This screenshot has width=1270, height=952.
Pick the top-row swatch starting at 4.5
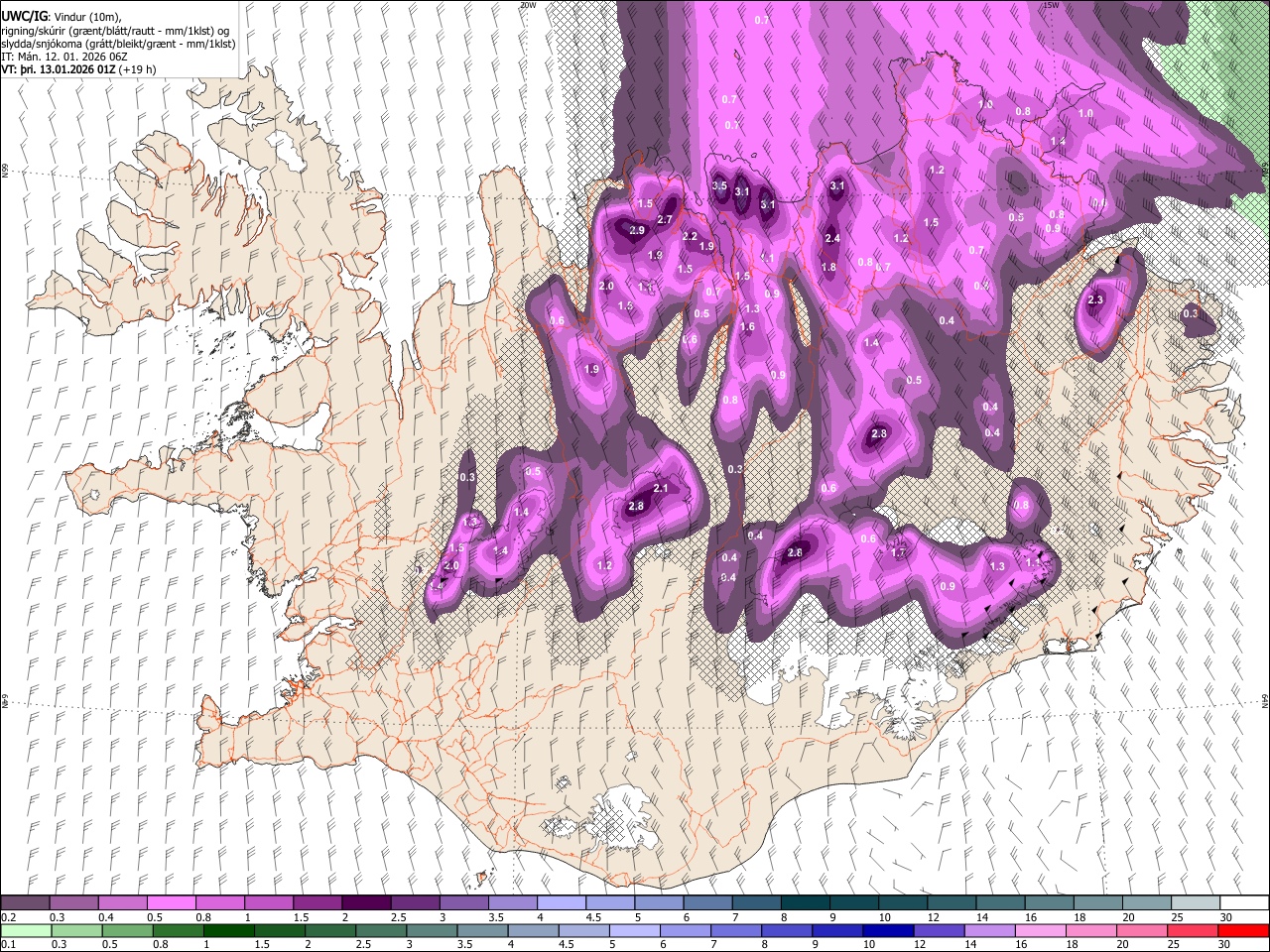(x=610, y=903)
